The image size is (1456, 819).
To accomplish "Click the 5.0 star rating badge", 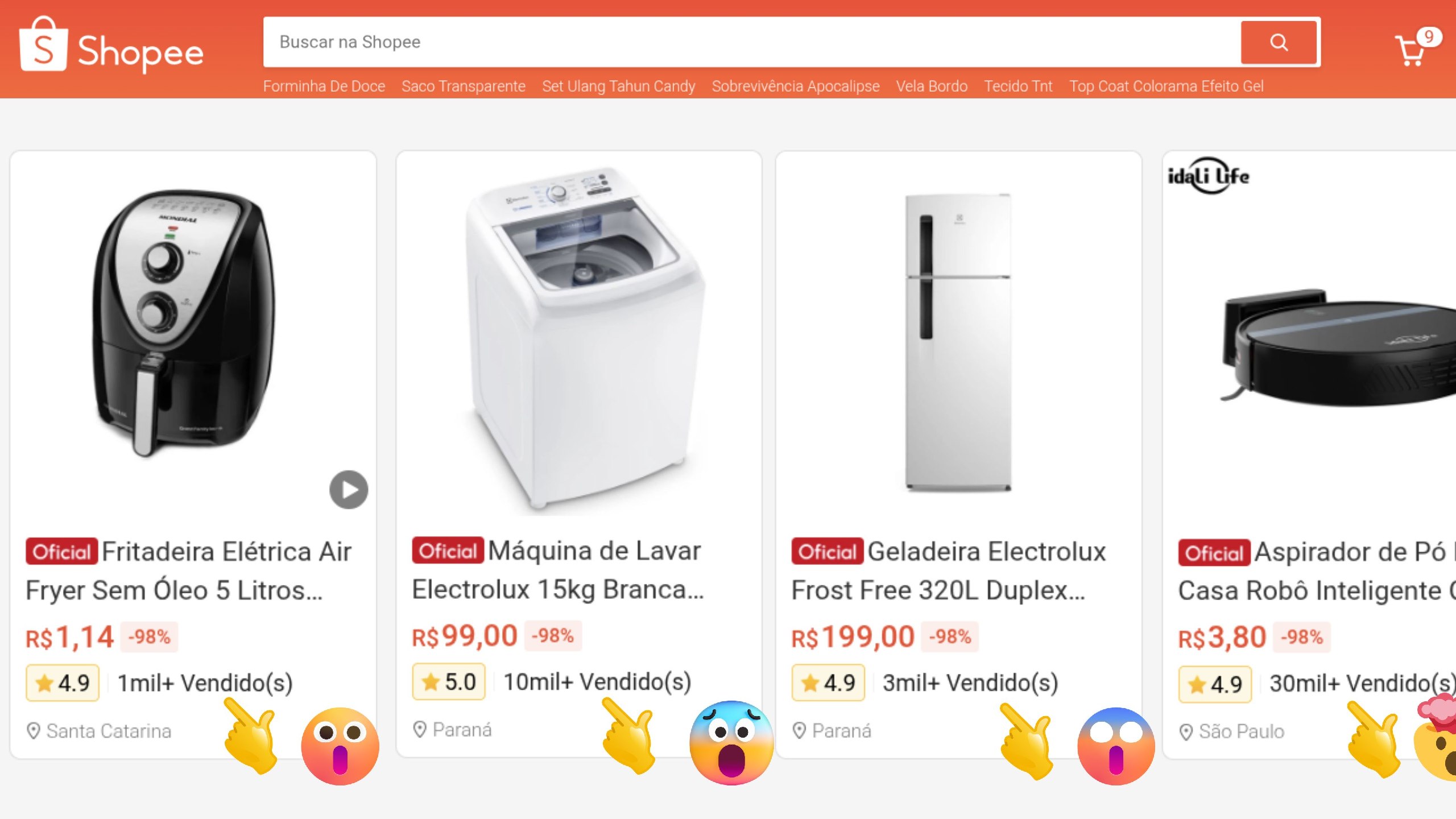I will pyautogui.click(x=449, y=681).
